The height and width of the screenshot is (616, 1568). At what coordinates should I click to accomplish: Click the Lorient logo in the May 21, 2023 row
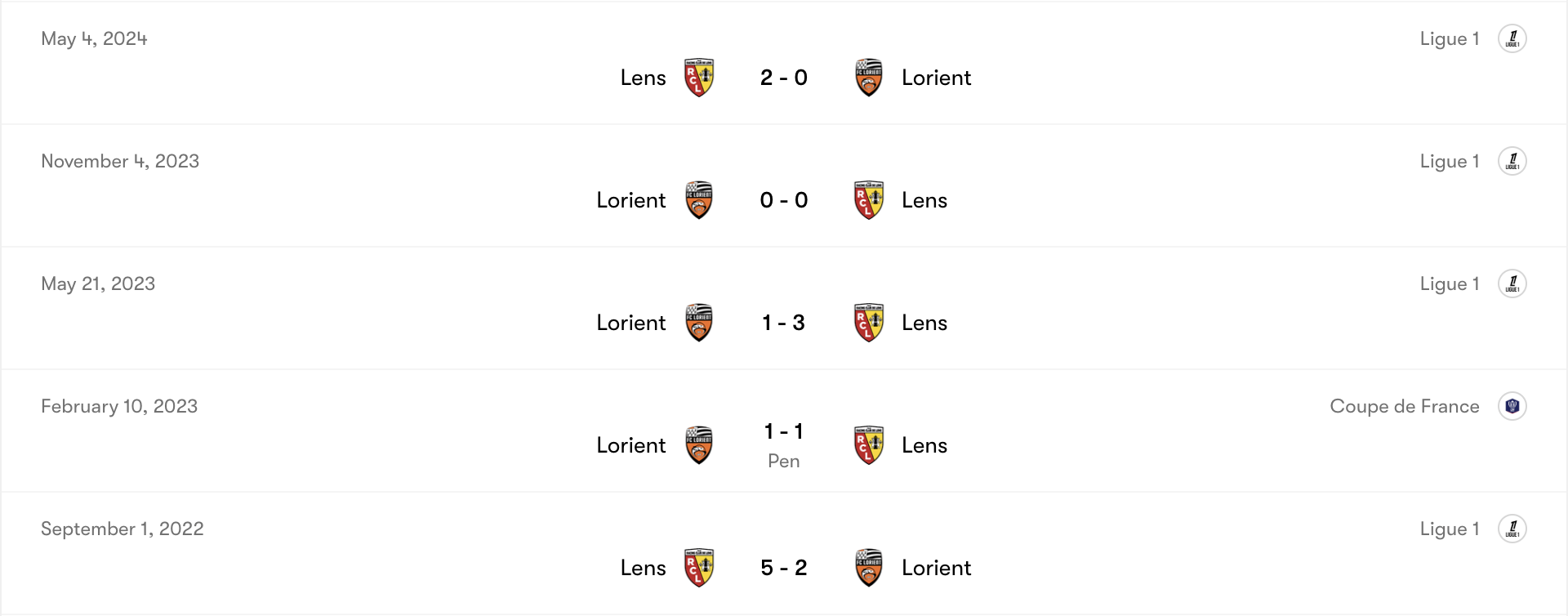pyautogui.click(x=699, y=322)
